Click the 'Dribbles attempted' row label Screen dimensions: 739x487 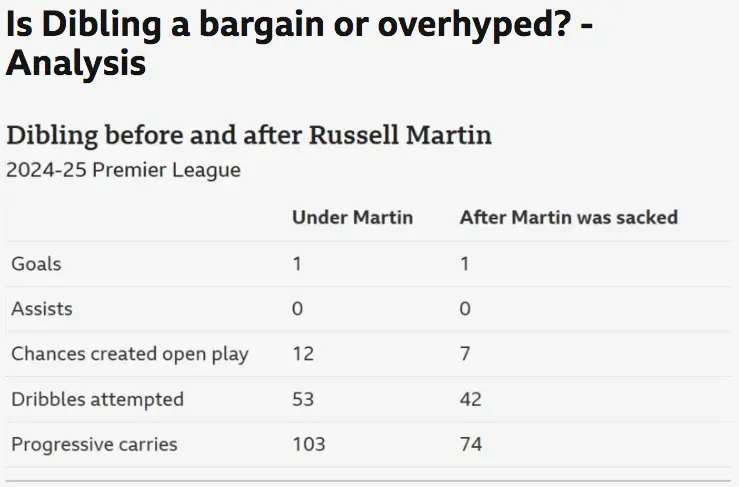97,399
